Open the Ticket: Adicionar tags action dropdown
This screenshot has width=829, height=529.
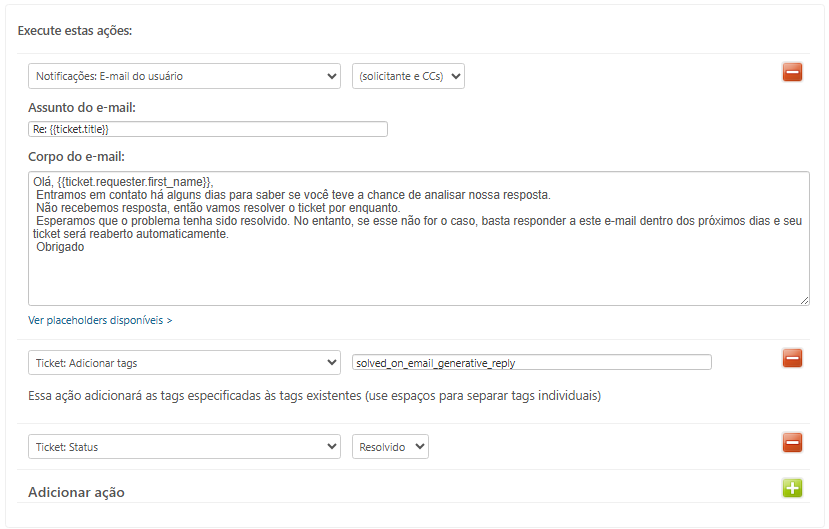coord(184,362)
